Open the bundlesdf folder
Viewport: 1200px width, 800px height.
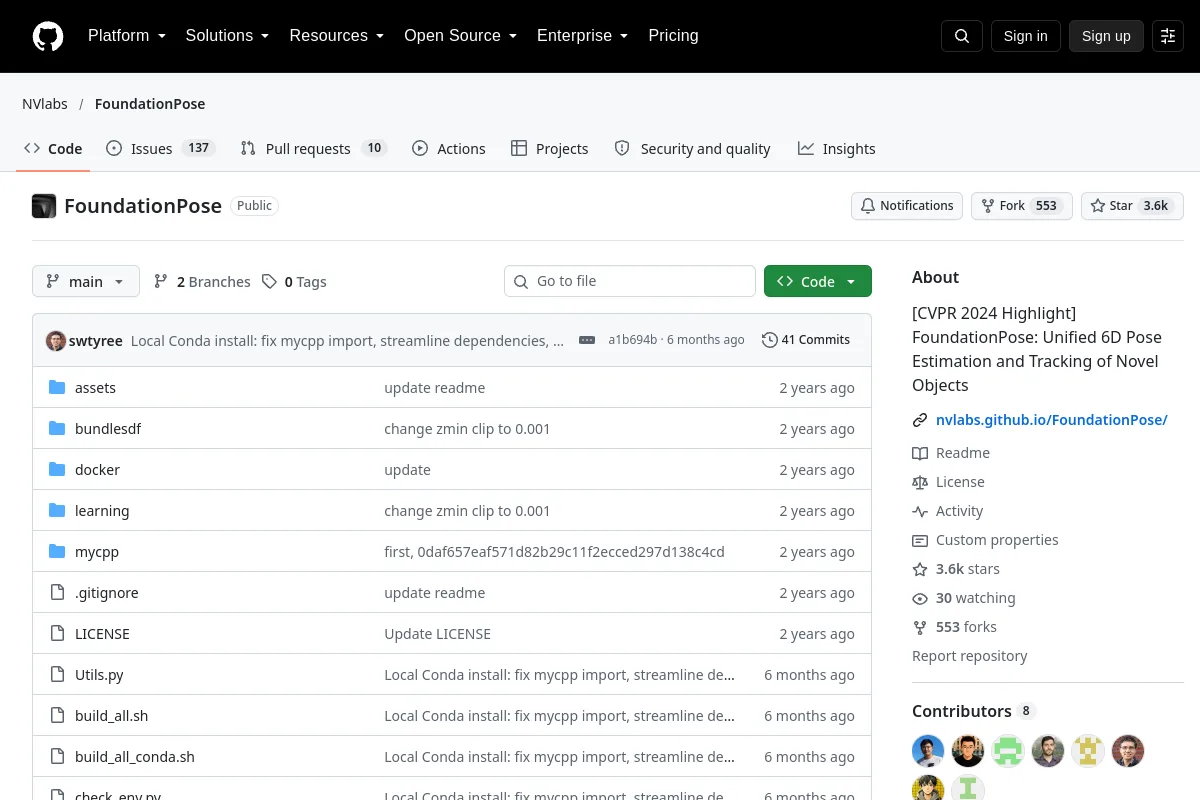pyautogui.click(x=108, y=429)
